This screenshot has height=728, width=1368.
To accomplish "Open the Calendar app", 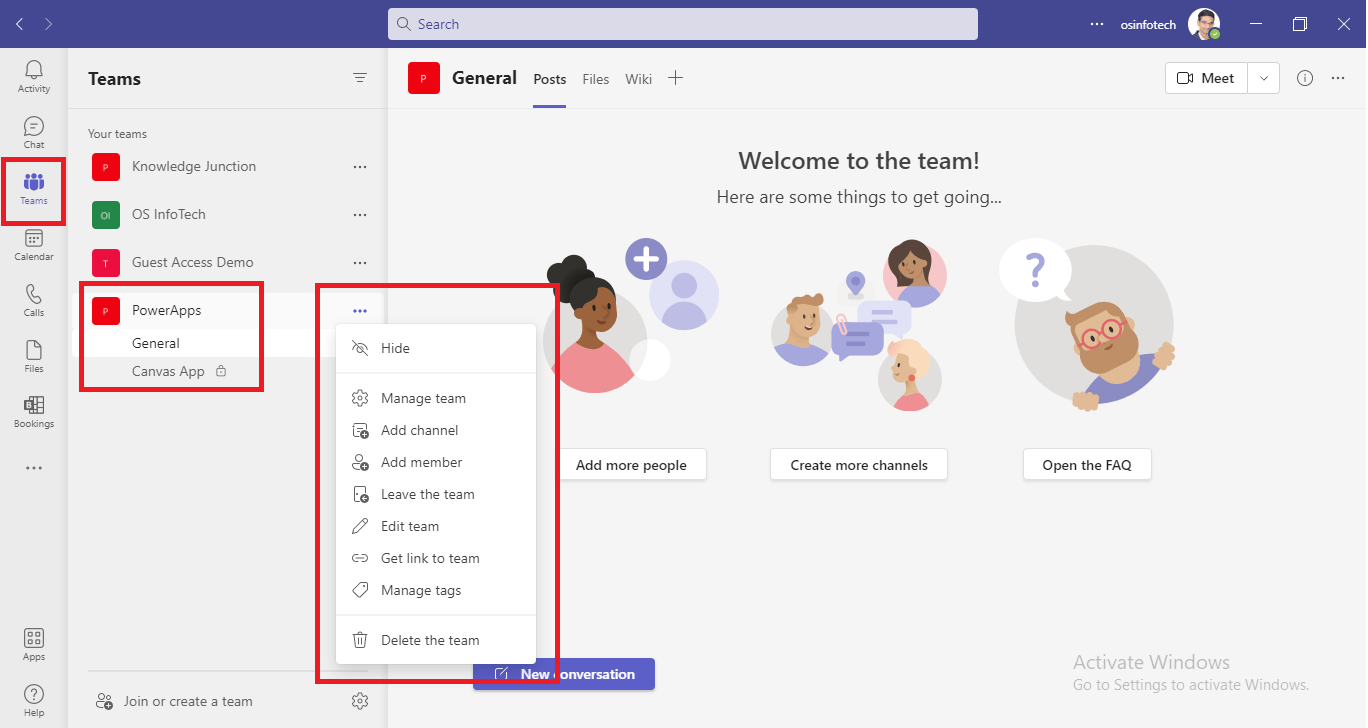I will pyautogui.click(x=34, y=244).
